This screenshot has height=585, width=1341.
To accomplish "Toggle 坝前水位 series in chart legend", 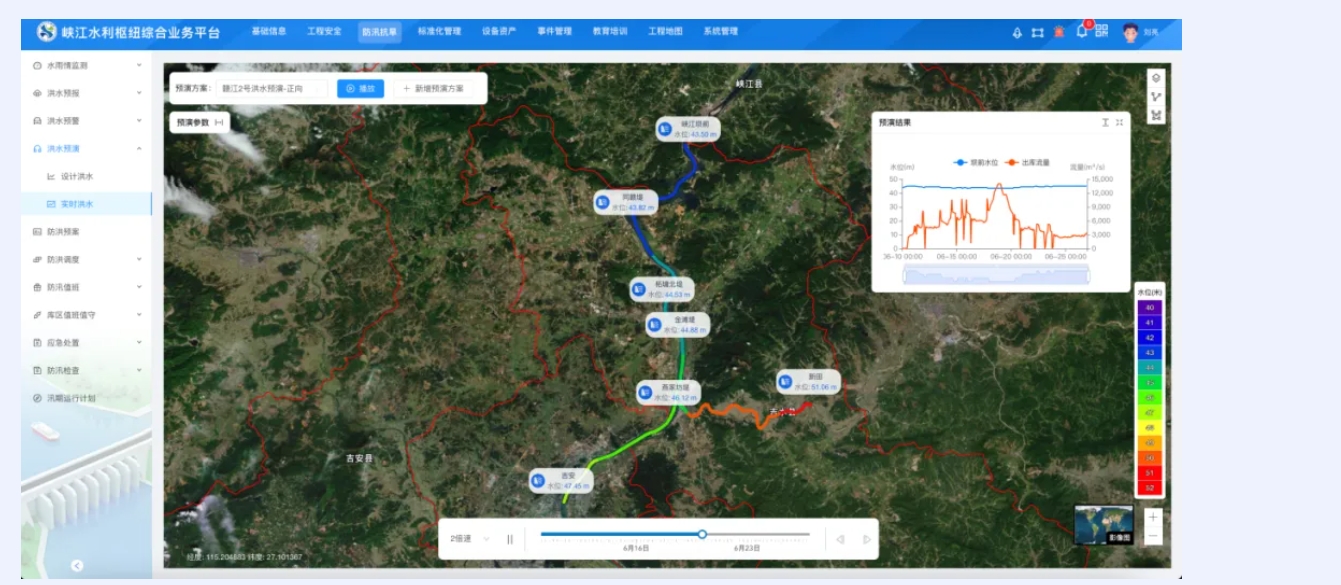I will point(973,162).
